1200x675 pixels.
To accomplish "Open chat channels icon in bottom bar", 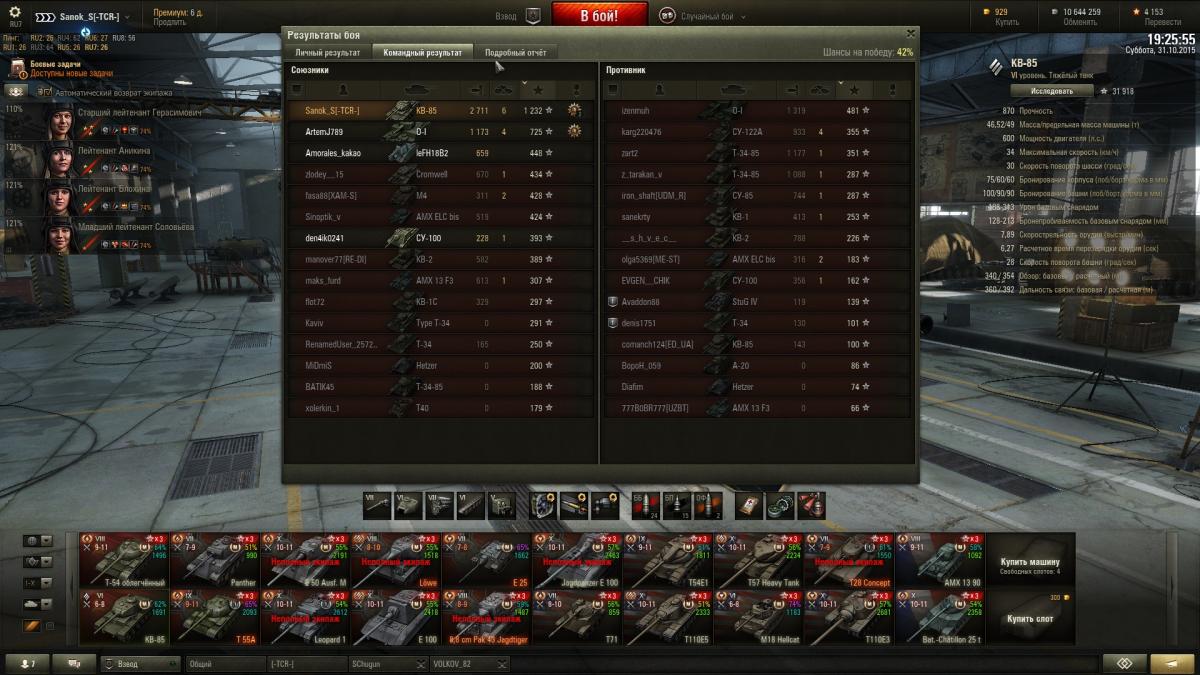I will [x=74, y=664].
